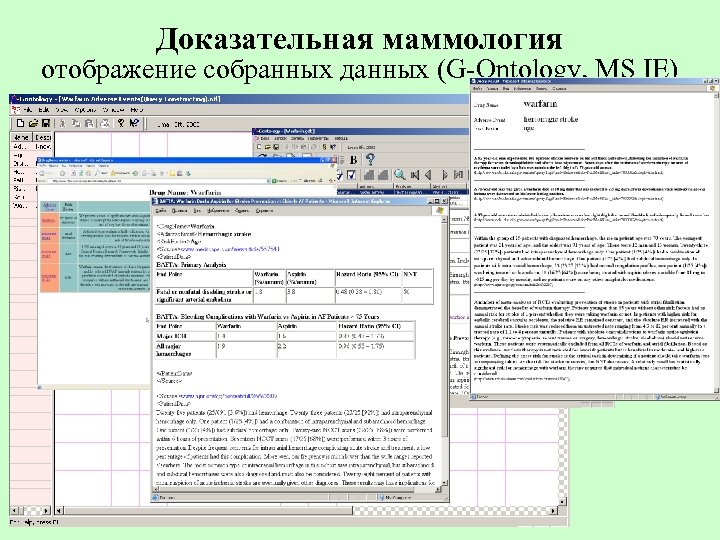Click large question mark icon beside B
The height and width of the screenshot is (540, 720).
pyautogui.click(x=370, y=159)
